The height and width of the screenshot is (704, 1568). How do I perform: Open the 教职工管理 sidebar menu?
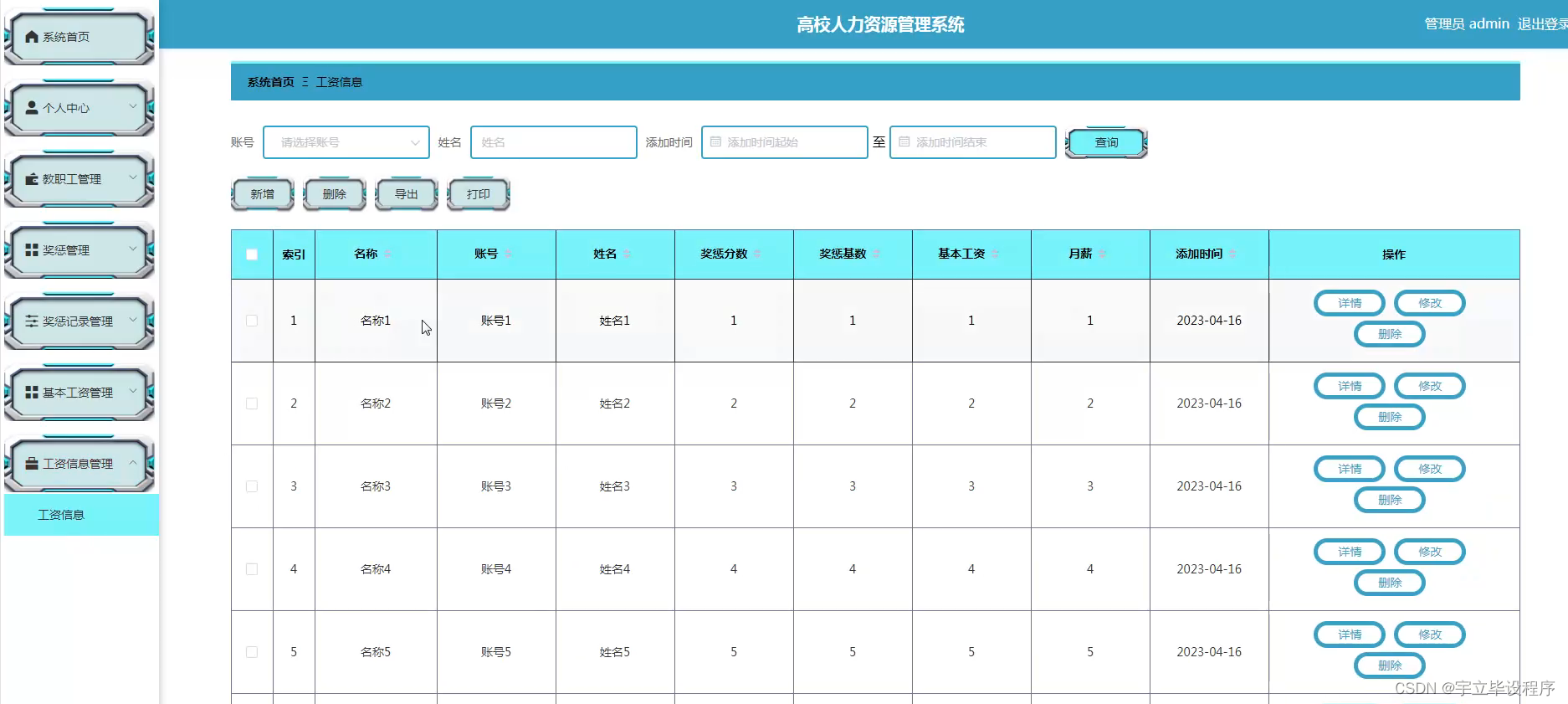pyautogui.click(x=79, y=179)
